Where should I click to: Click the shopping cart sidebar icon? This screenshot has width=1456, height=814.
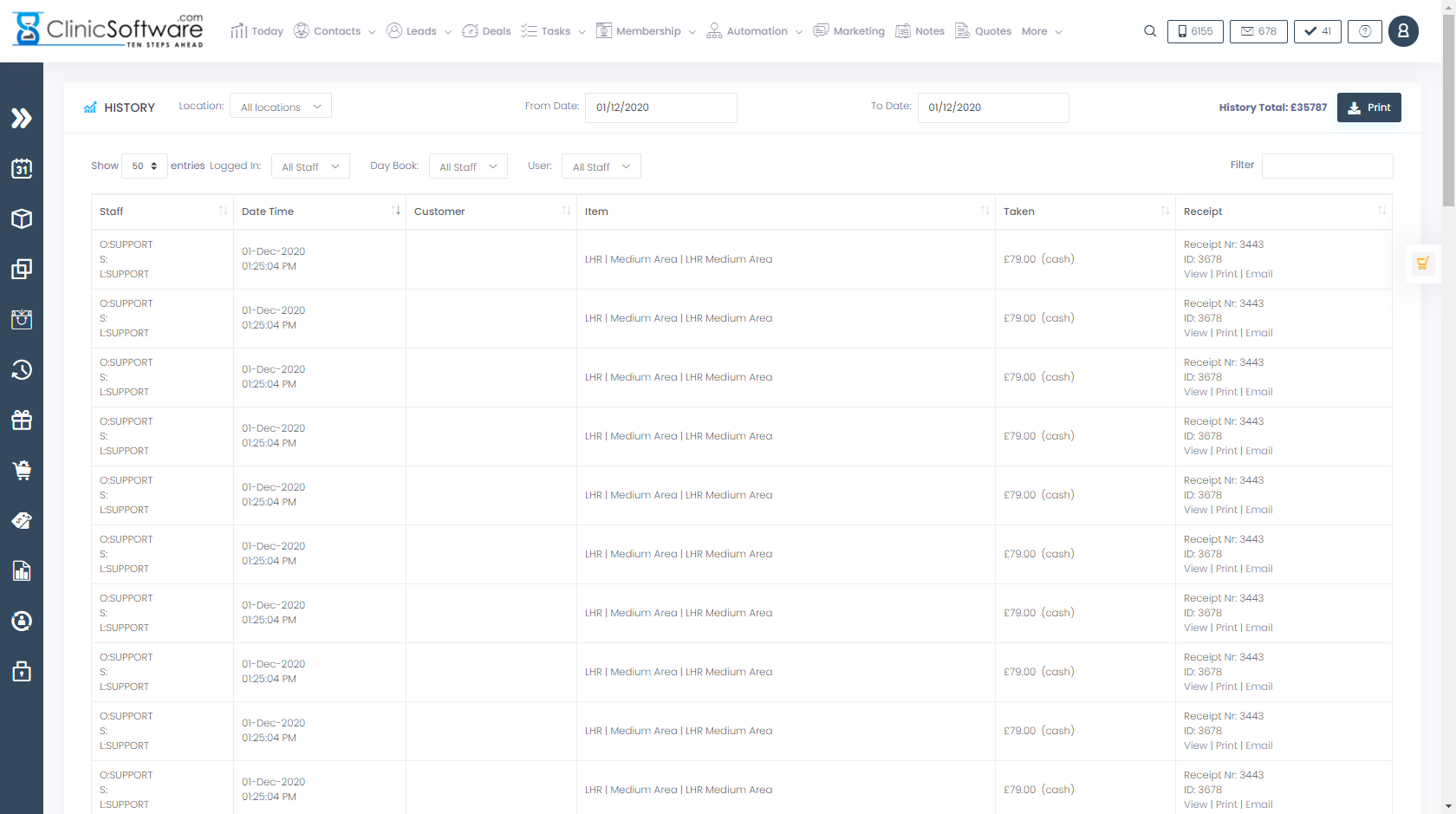pos(22,471)
